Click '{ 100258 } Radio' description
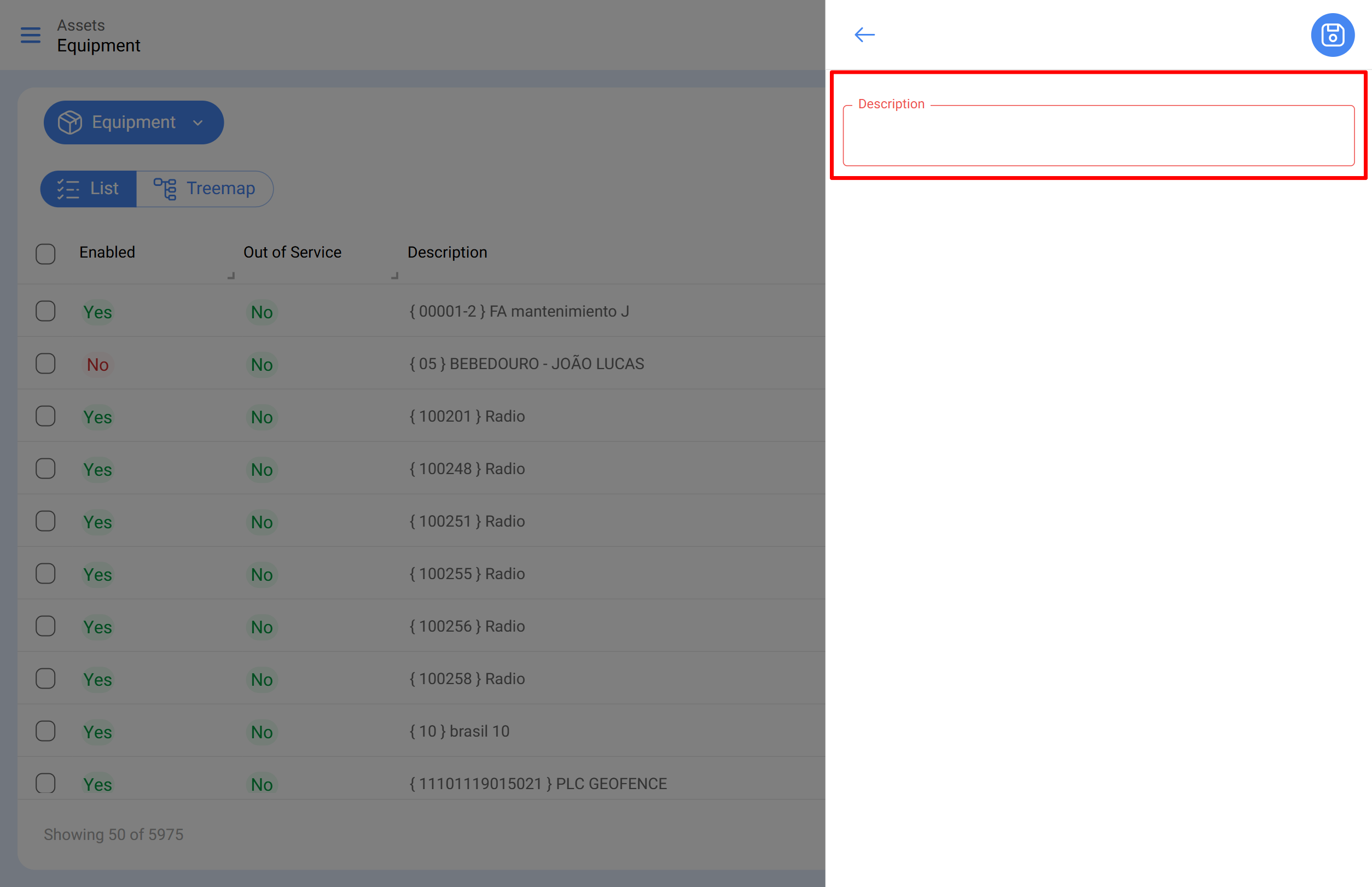Screen dimensions: 1372x887 pos(467,678)
